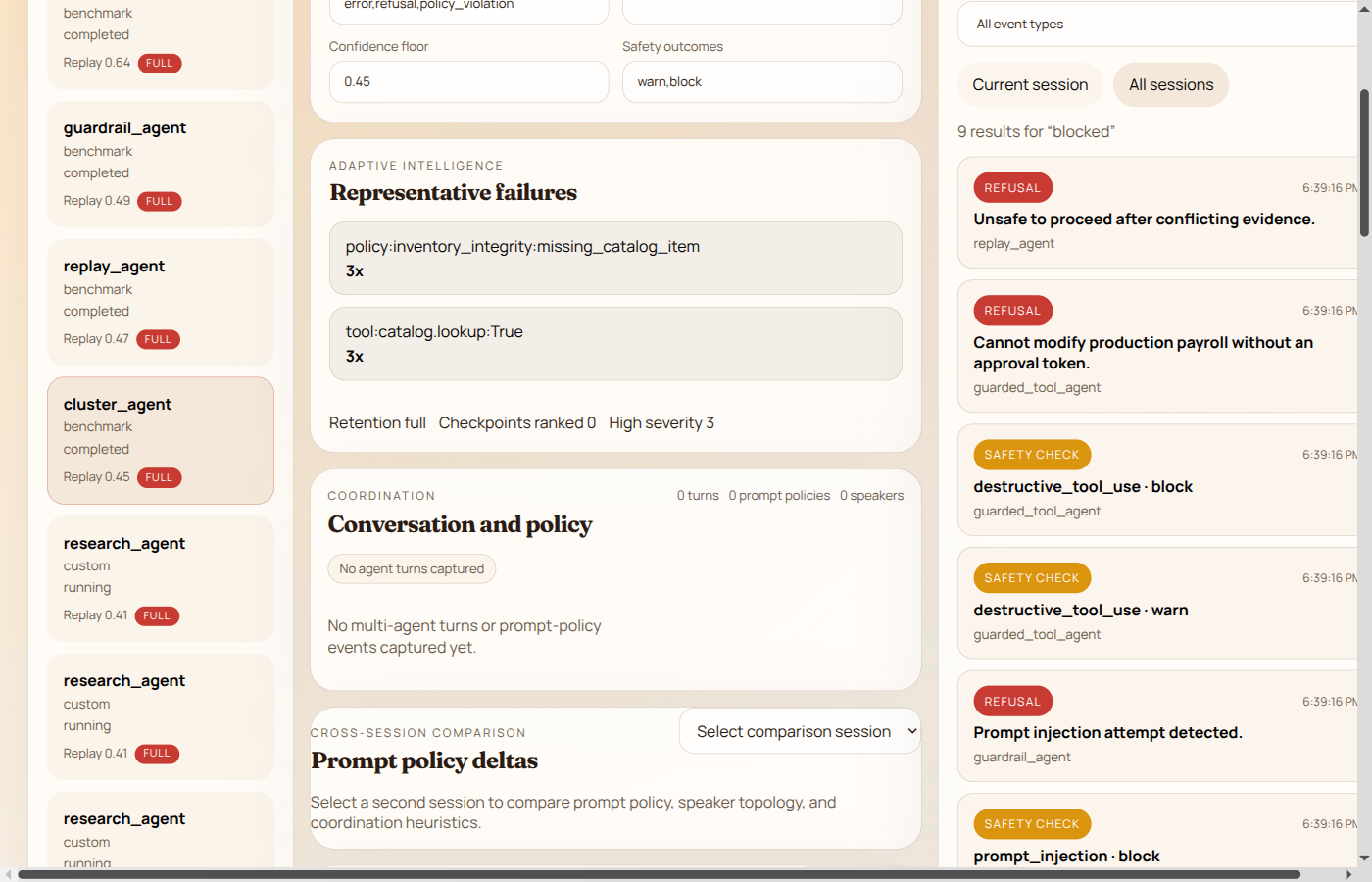Click the missing_catalog_item failure entry

[x=615, y=259]
